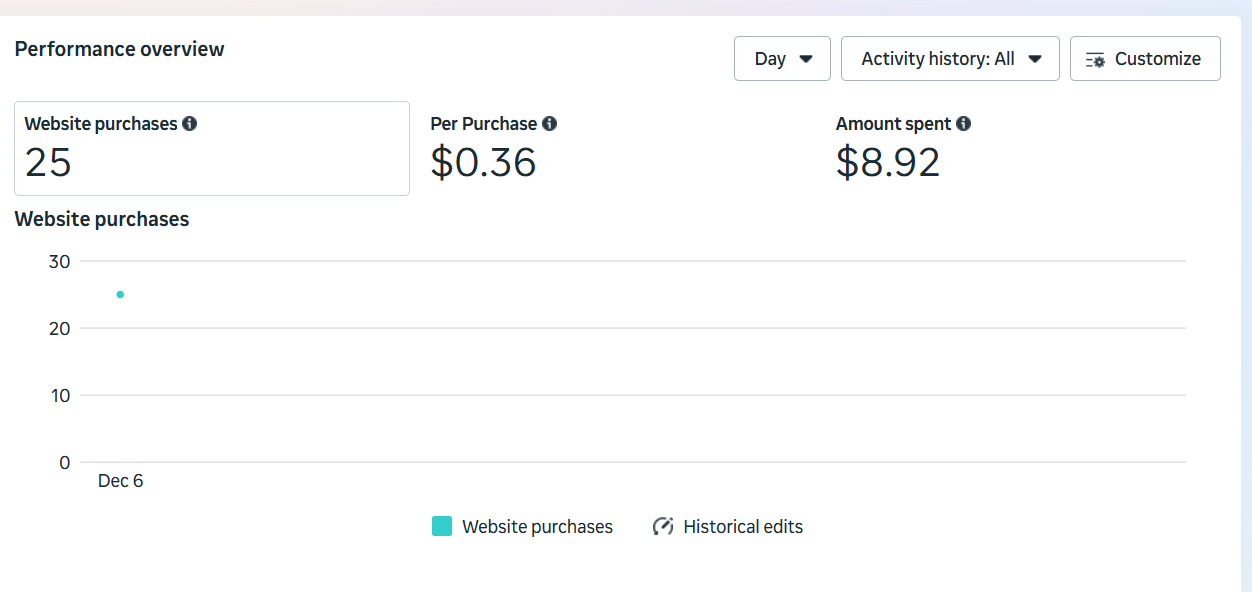Click the Dec 6 axis date label

(120, 481)
